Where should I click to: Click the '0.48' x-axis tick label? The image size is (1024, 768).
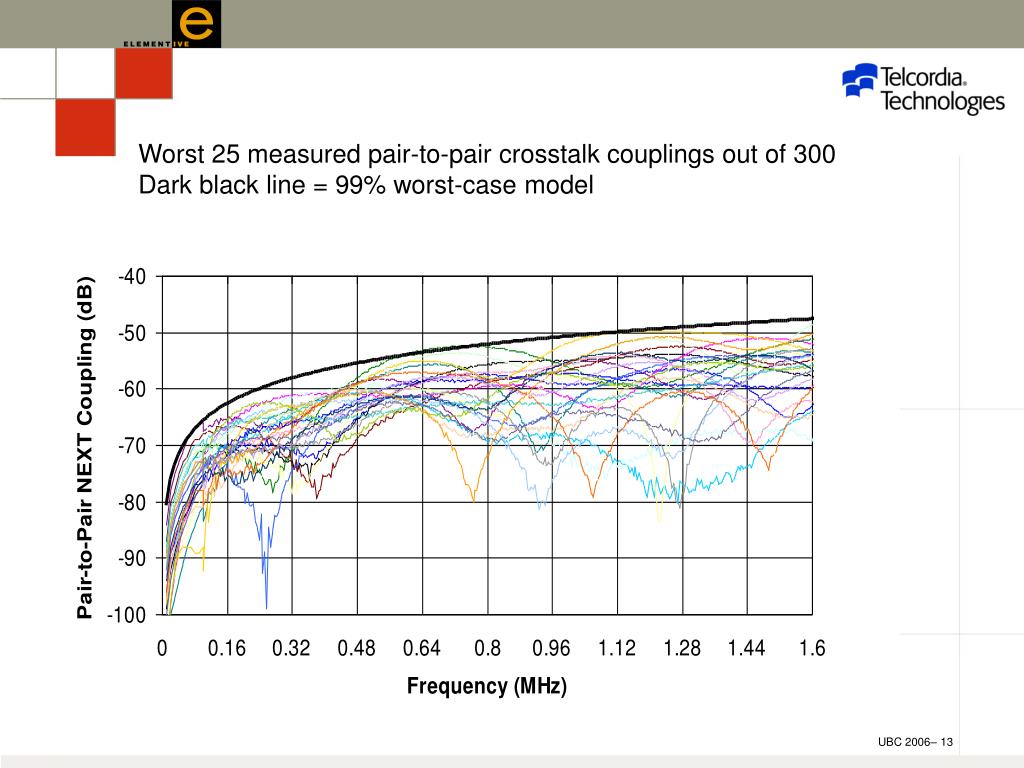pyautogui.click(x=357, y=648)
